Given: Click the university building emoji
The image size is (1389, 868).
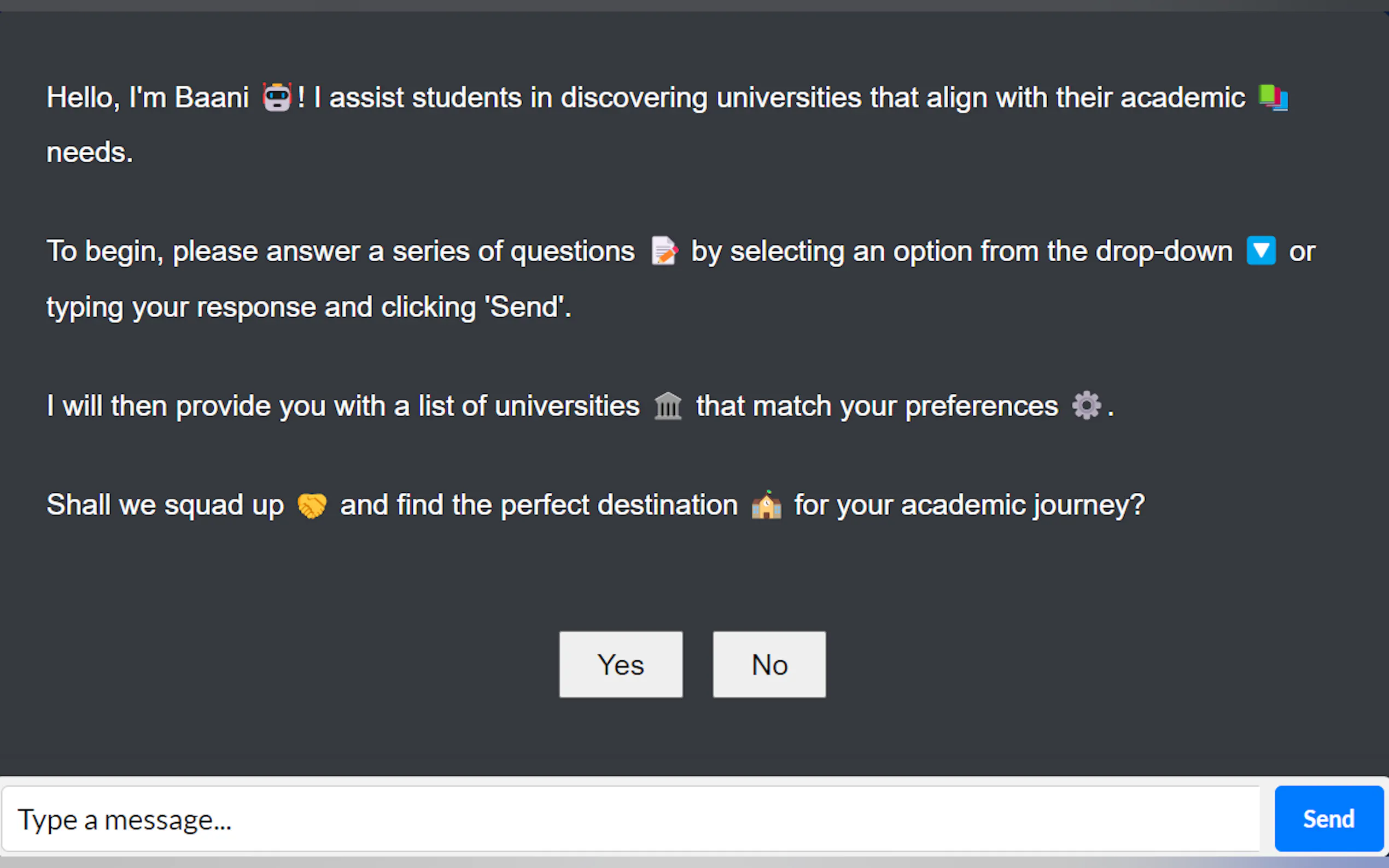Looking at the screenshot, I should pyautogui.click(x=668, y=406).
